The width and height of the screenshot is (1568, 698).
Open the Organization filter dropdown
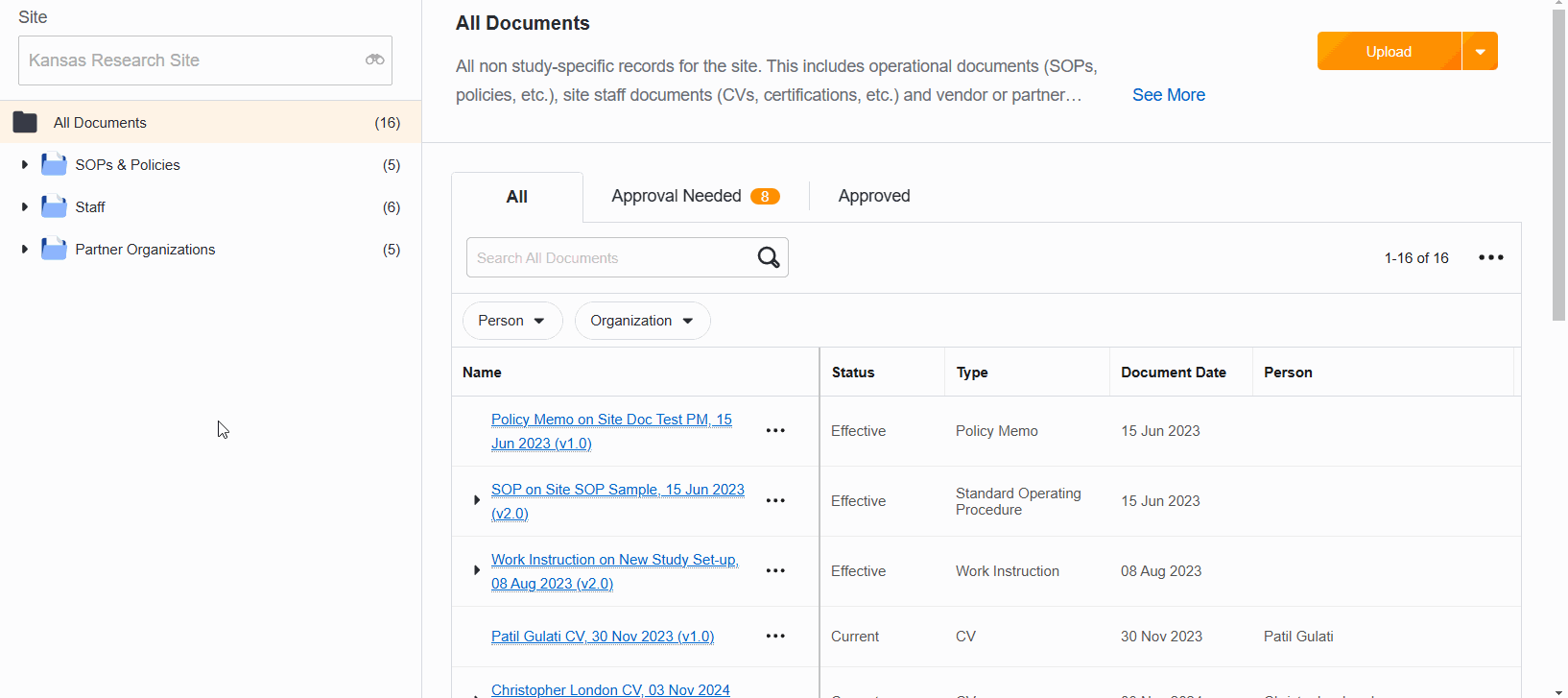[x=641, y=321]
